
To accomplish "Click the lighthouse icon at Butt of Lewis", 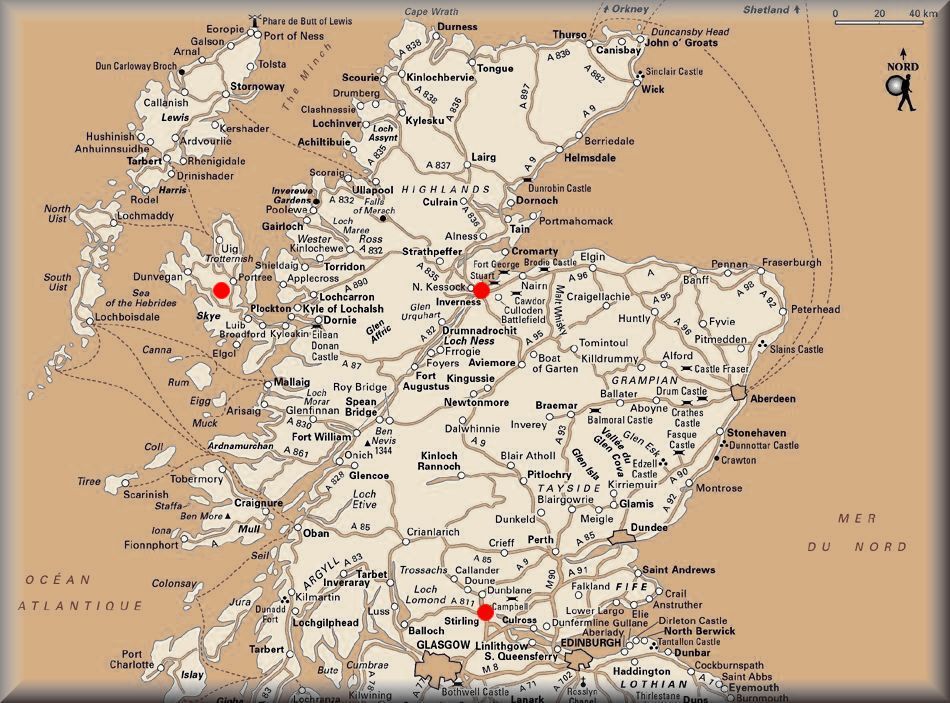I will point(255,20).
